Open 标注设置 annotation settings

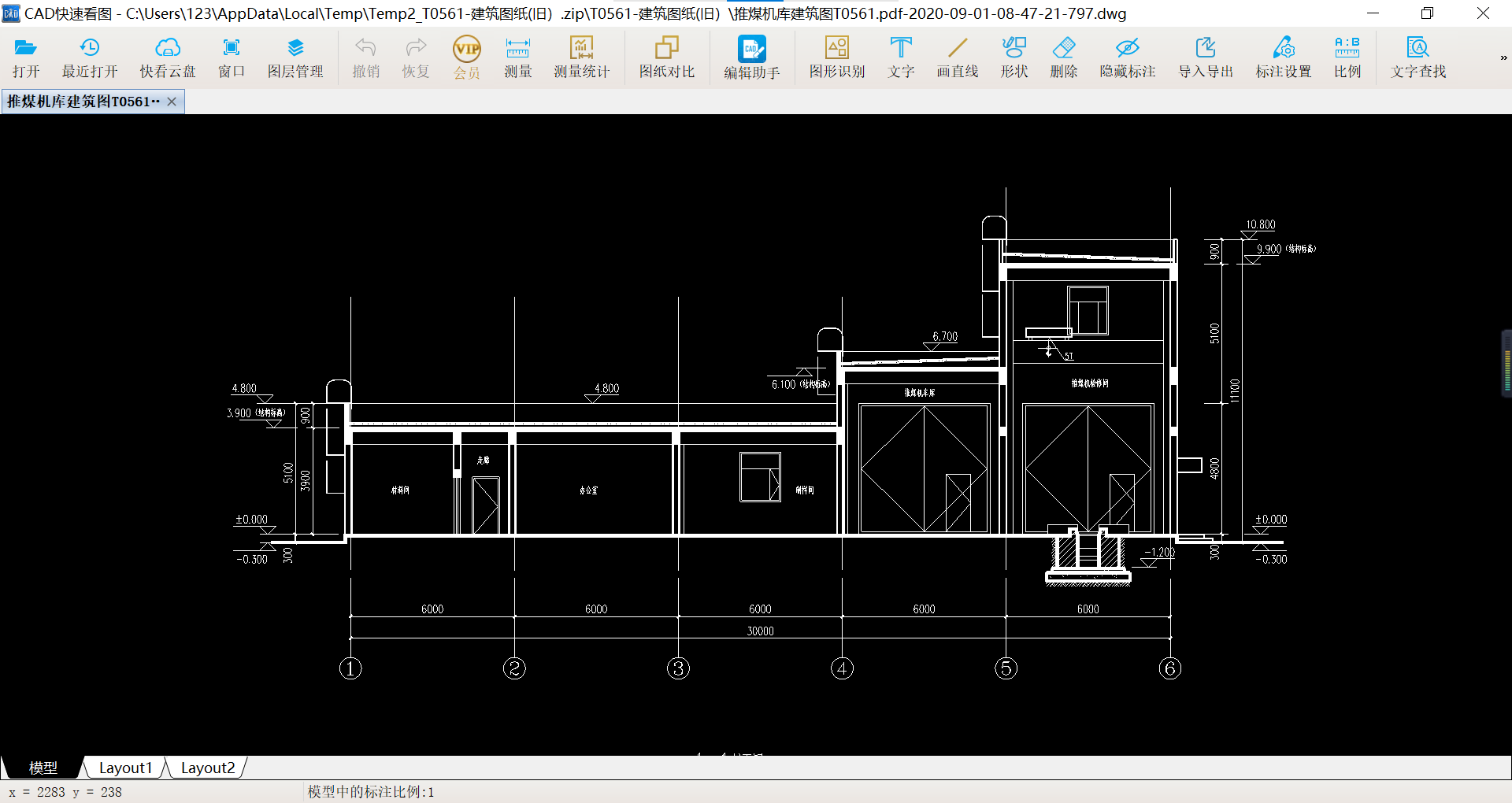(x=1284, y=57)
